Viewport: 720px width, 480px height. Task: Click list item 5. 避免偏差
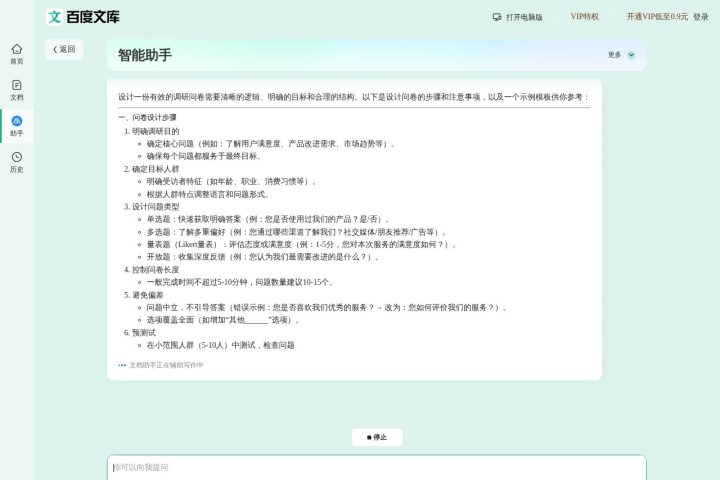143,295
